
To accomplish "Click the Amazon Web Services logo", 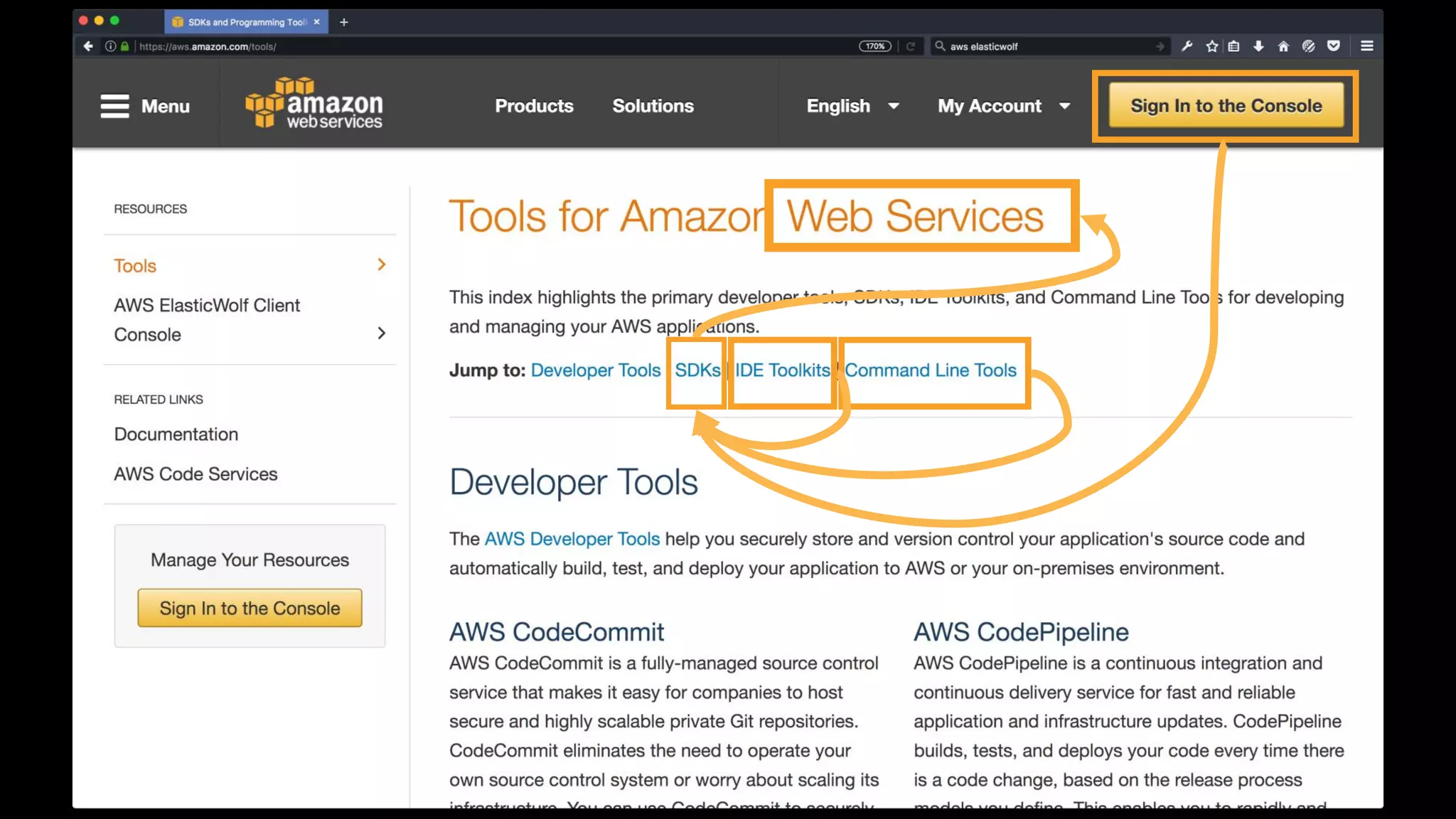I will (314, 103).
